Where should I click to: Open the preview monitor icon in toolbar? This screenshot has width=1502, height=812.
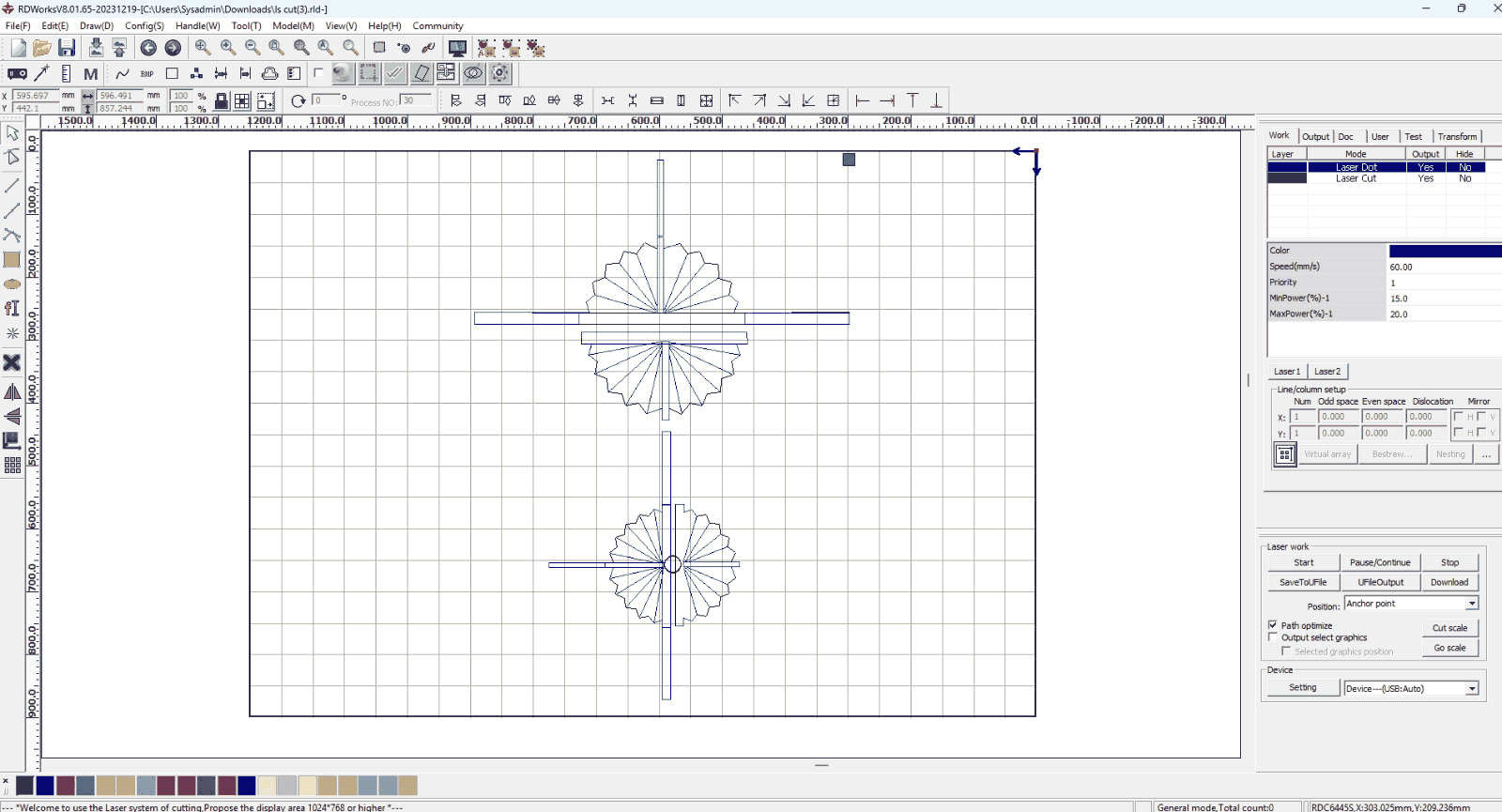(457, 48)
